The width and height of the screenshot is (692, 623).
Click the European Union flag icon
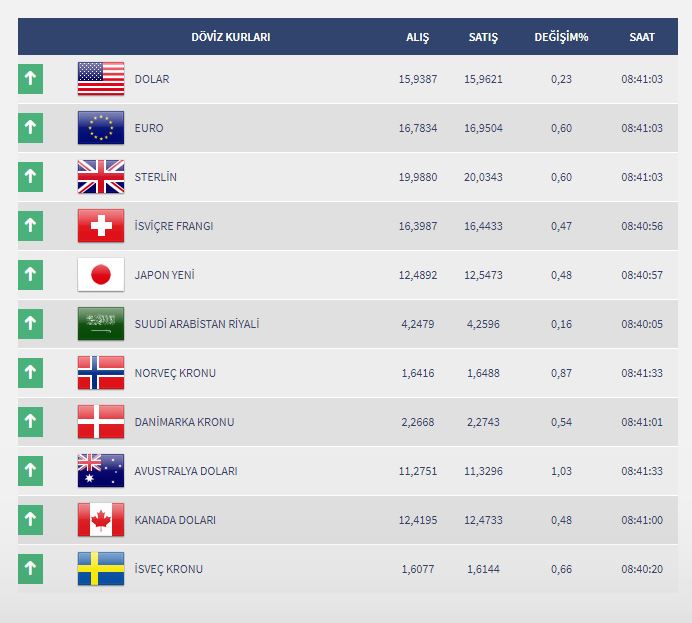[101, 128]
